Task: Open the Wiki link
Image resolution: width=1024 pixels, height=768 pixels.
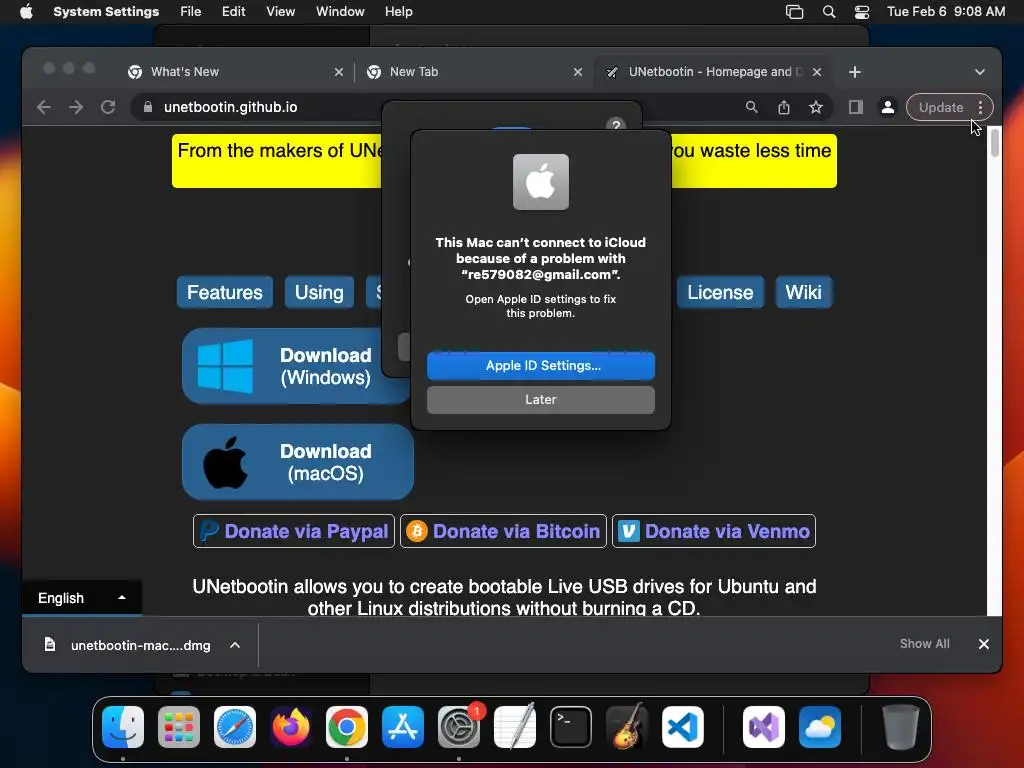Action: [803, 292]
